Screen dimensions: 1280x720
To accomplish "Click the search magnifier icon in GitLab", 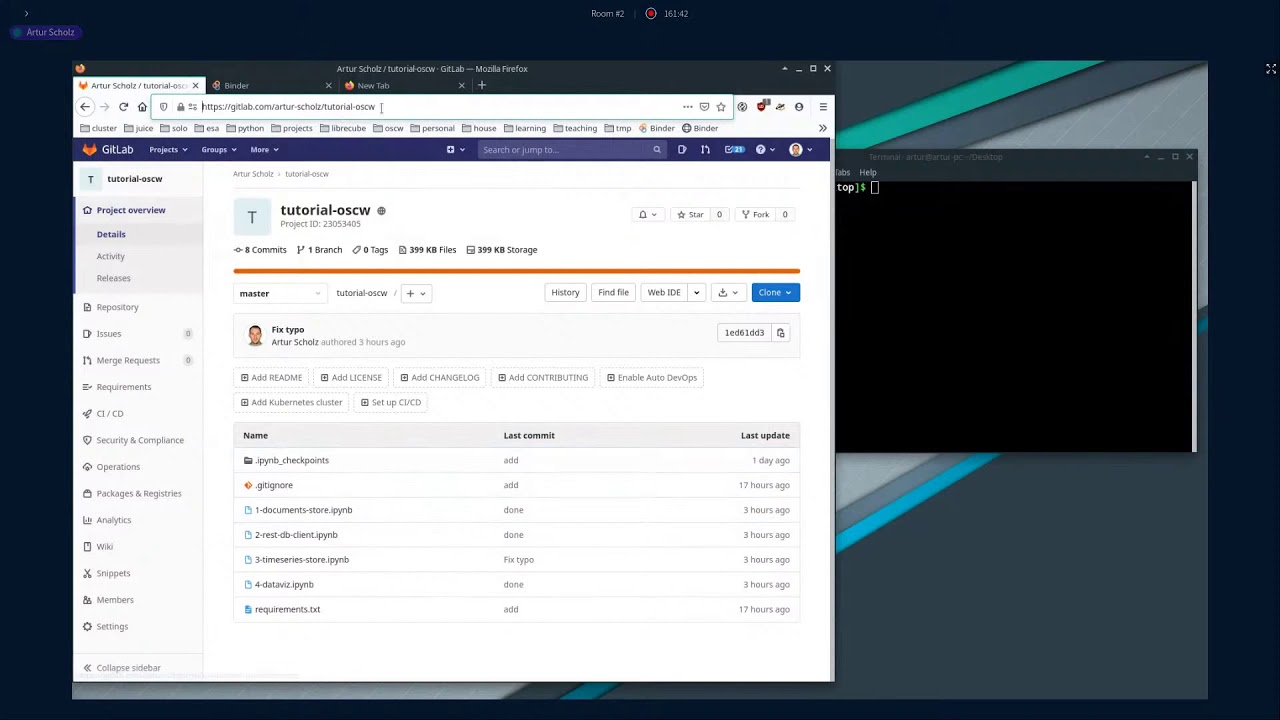I will pos(657,150).
